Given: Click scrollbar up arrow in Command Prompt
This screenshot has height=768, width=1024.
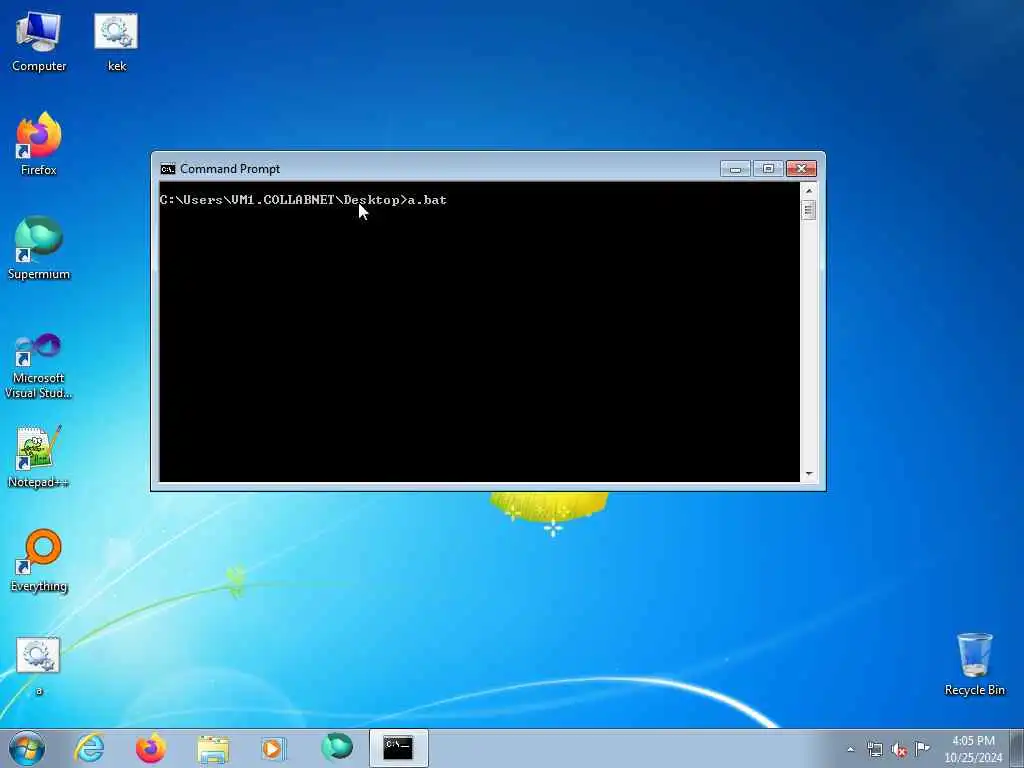Looking at the screenshot, I should pos(808,191).
